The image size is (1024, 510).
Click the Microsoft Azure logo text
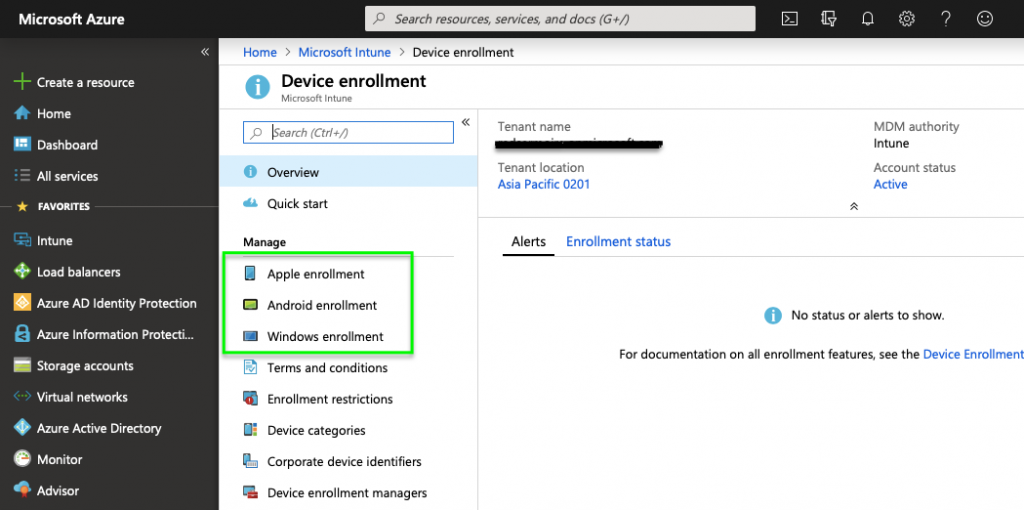(71, 19)
